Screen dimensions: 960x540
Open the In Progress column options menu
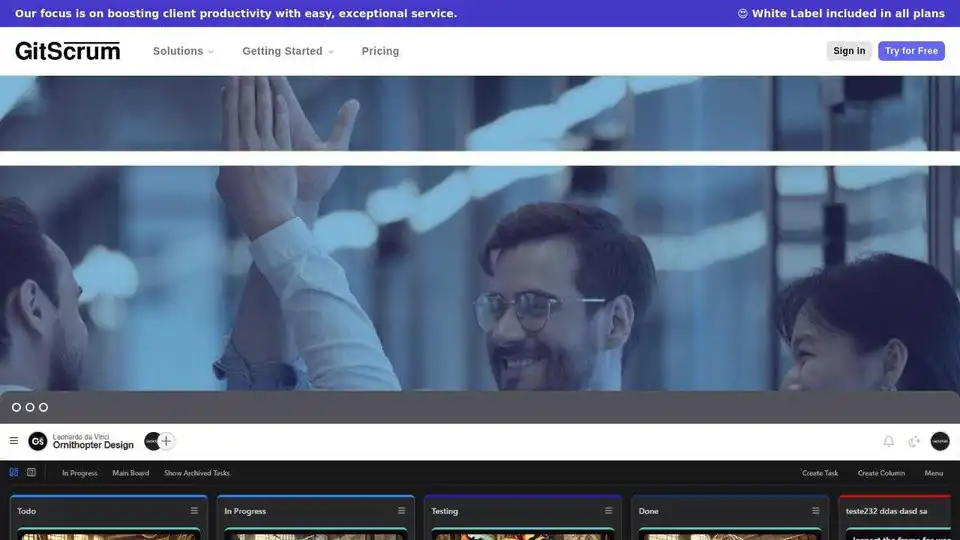pyautogui.click(x=401, y=511)
